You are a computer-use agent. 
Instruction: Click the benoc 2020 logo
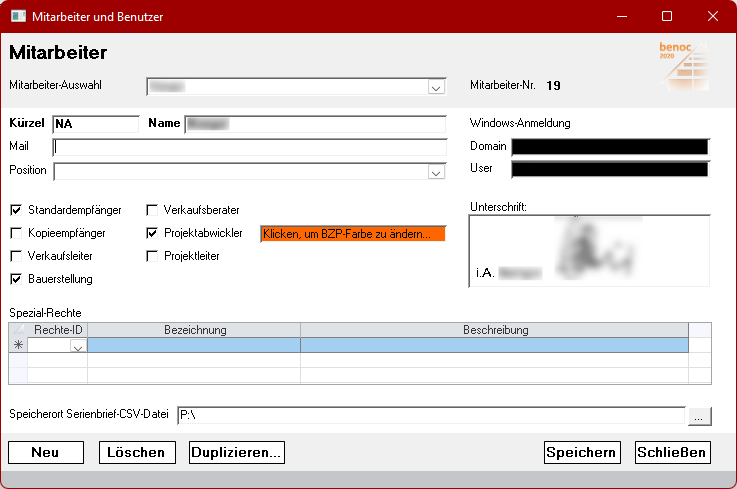pyautogui.click(x=683, y=67)
